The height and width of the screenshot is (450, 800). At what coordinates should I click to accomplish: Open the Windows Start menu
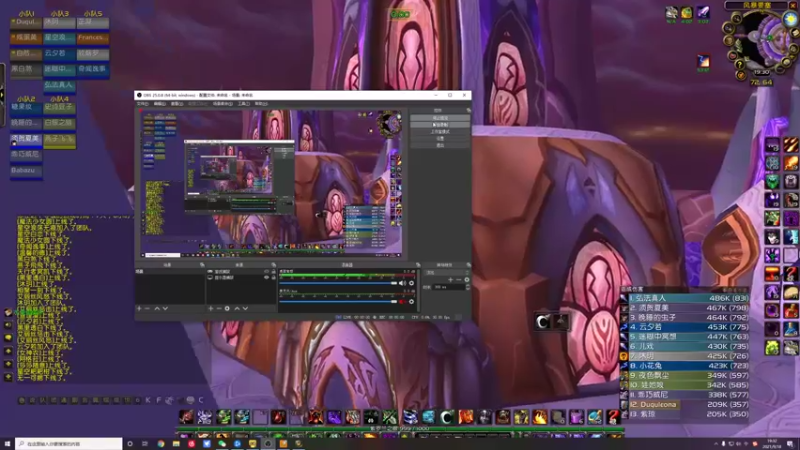[x=7, y=444]
